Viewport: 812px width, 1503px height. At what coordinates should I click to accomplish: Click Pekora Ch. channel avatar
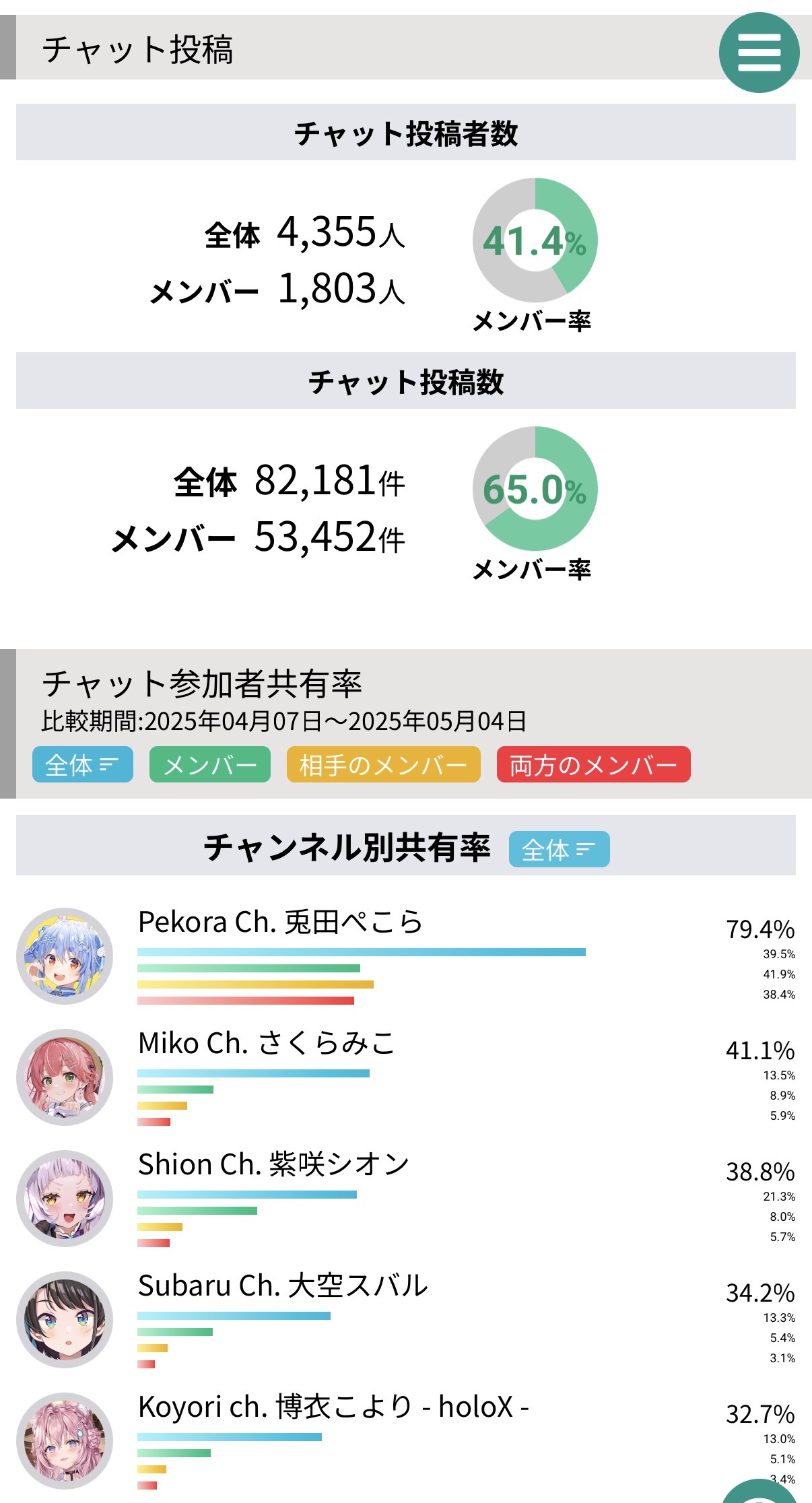[65, 956]
